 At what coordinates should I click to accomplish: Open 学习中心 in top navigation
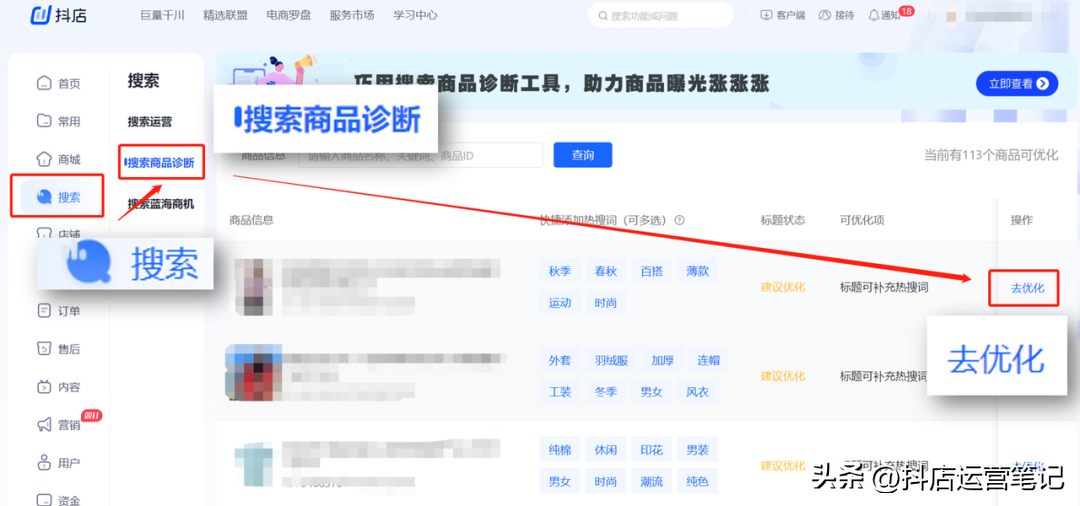click(x=415, y=15)
